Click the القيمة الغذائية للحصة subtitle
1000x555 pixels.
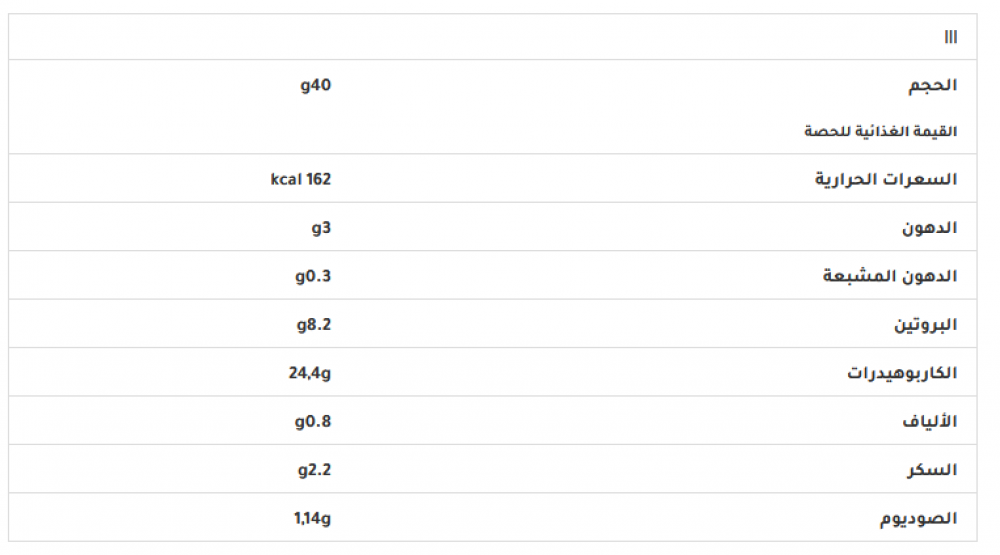click(880, 131)
